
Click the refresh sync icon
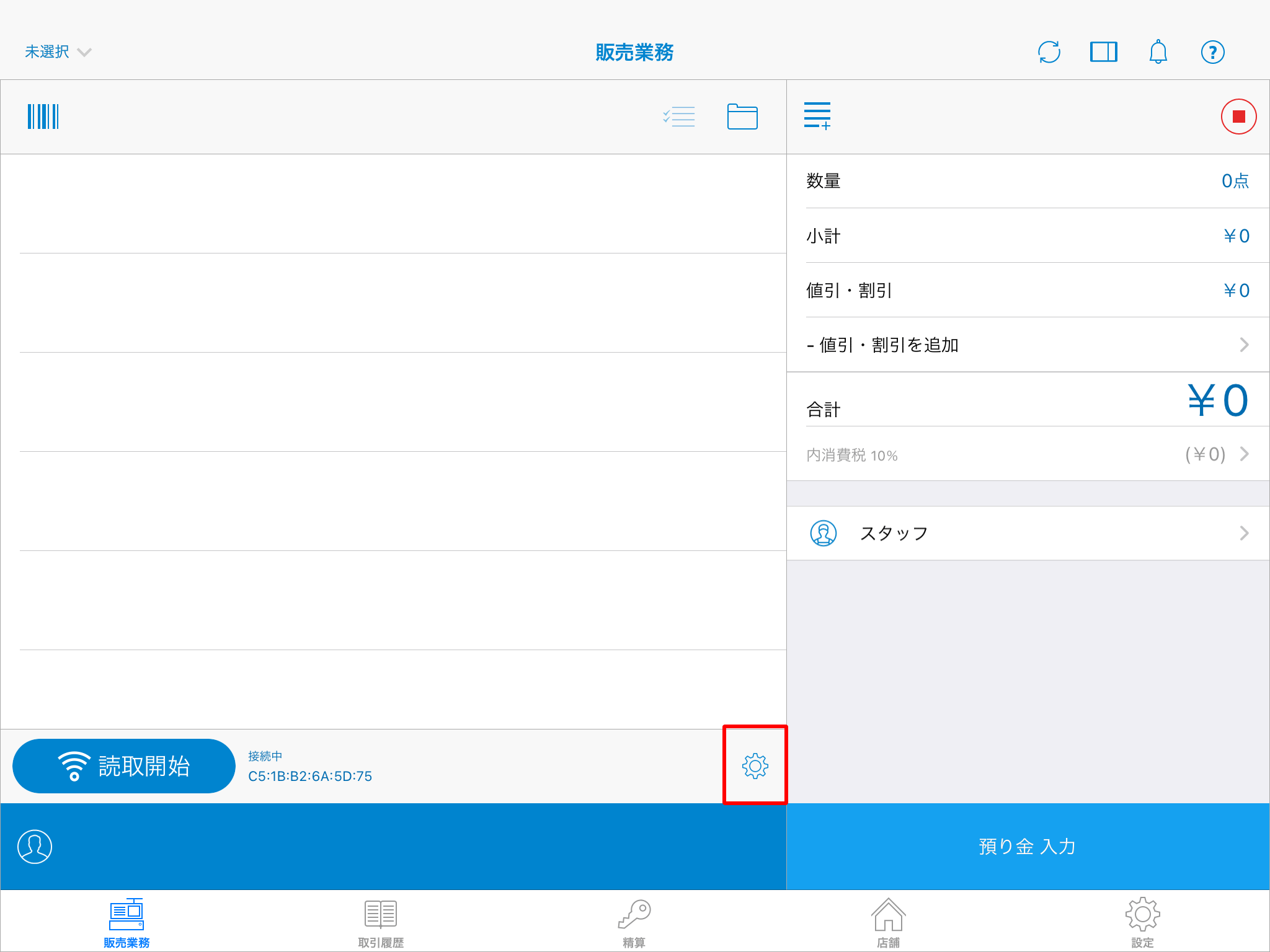click(1049, 52)
